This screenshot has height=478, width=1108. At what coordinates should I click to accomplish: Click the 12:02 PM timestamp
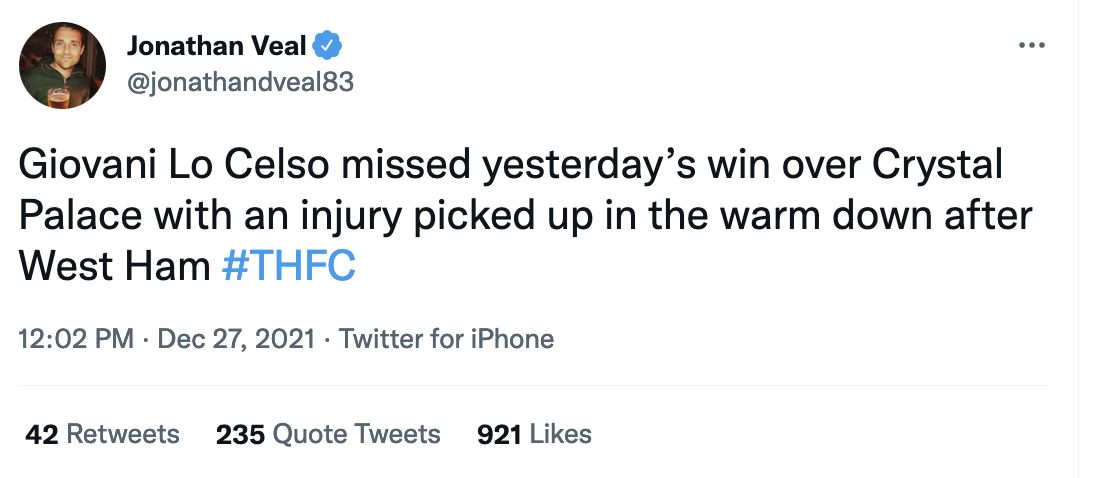coord(76,339)
